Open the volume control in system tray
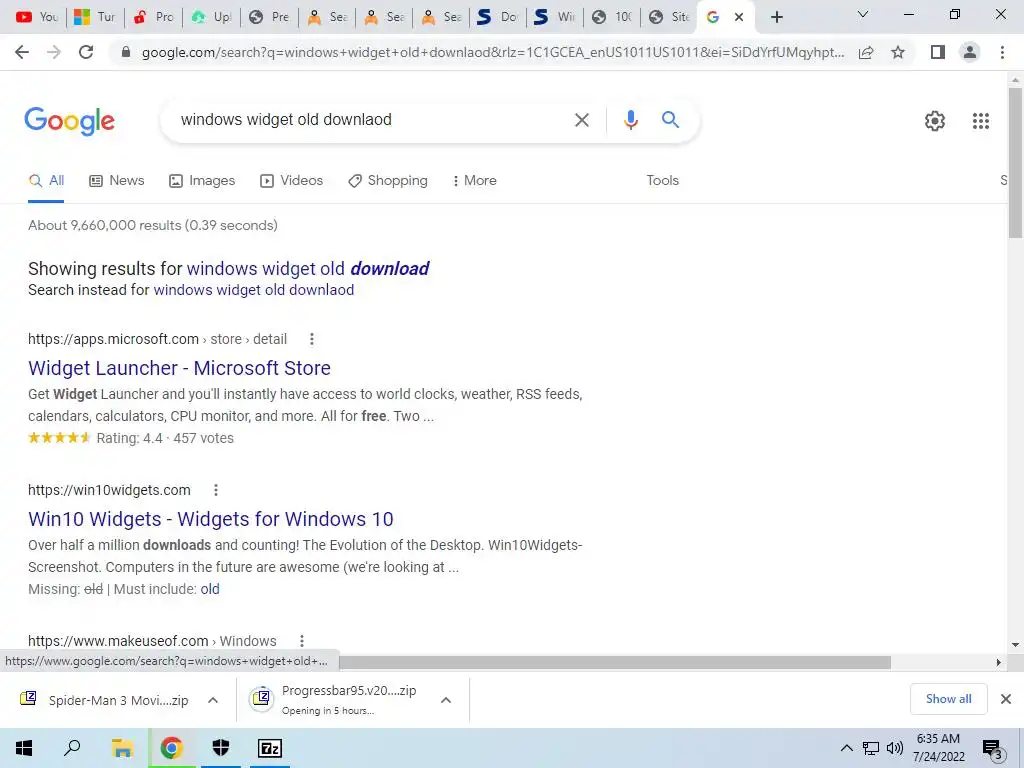 tap(895, 748)
